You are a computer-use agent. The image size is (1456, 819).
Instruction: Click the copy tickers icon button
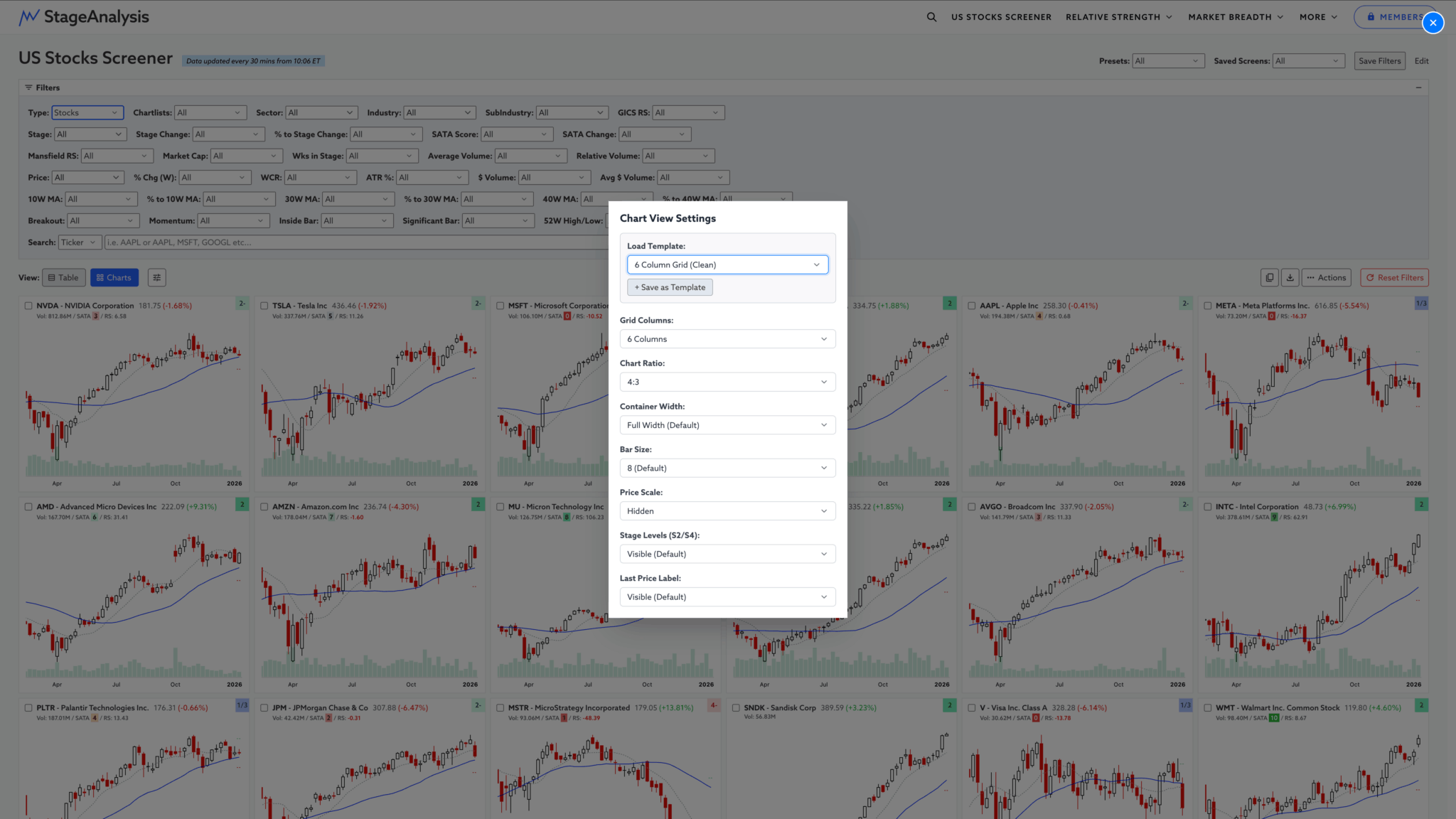click(x=1269, y=278)
